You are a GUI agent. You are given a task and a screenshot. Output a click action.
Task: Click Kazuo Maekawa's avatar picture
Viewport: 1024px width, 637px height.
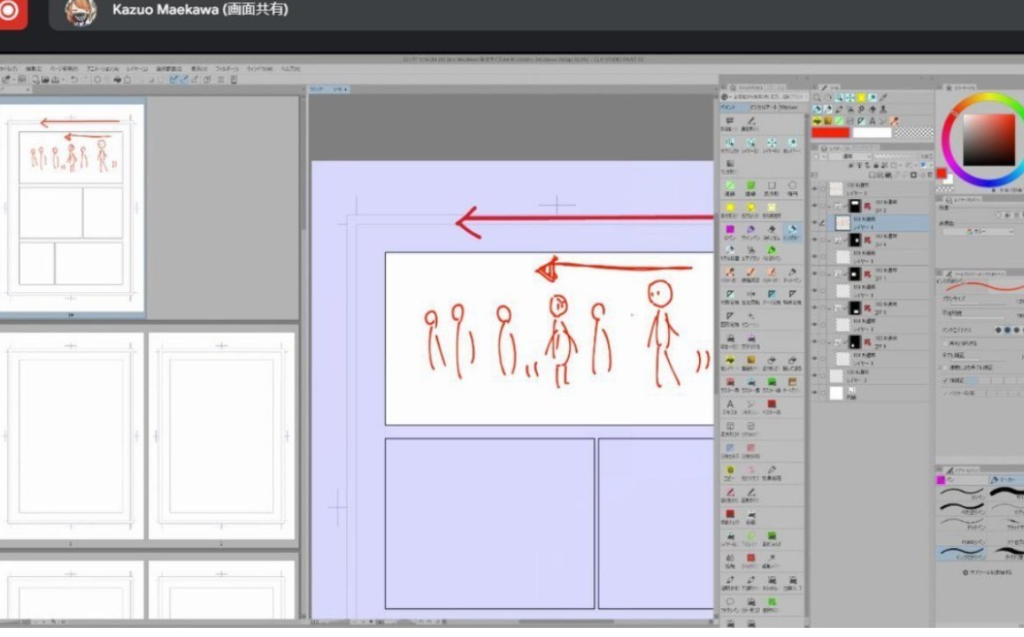click(81, 12)
